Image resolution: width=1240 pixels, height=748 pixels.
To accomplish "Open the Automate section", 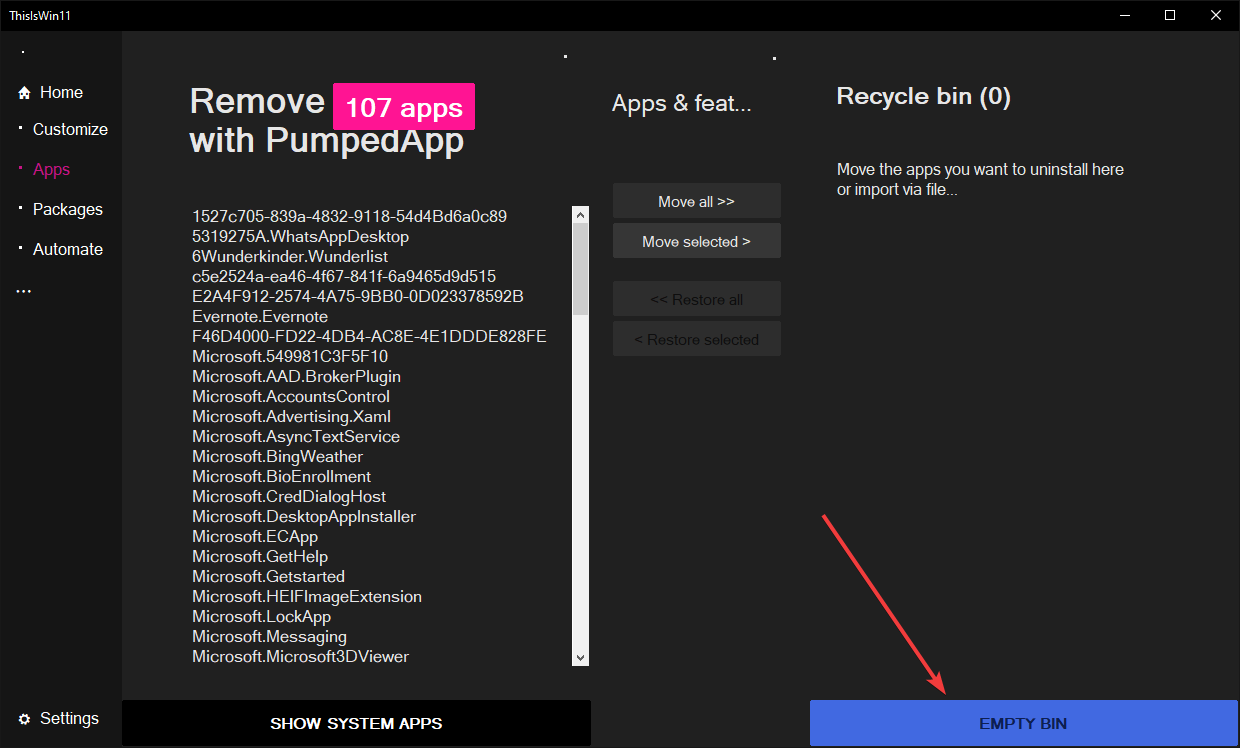I will (68, 249).
